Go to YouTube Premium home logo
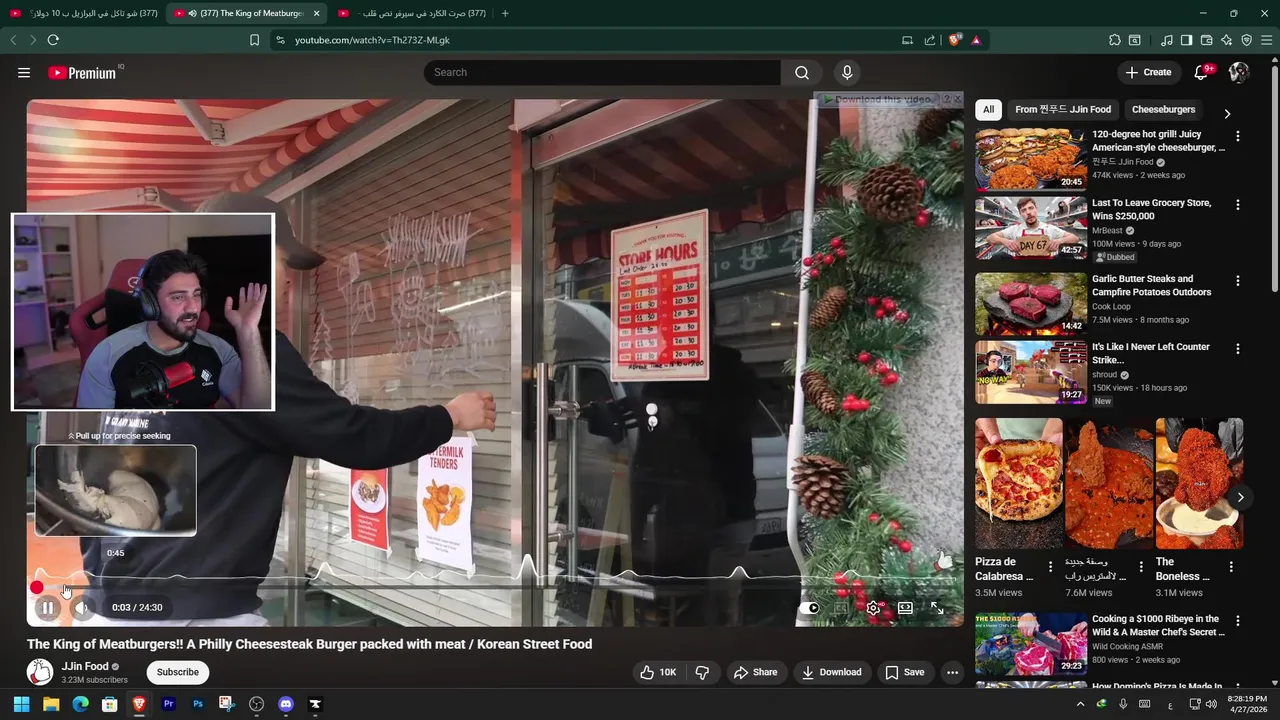Viewport: 1280px width, 720px height. point(83,73)
